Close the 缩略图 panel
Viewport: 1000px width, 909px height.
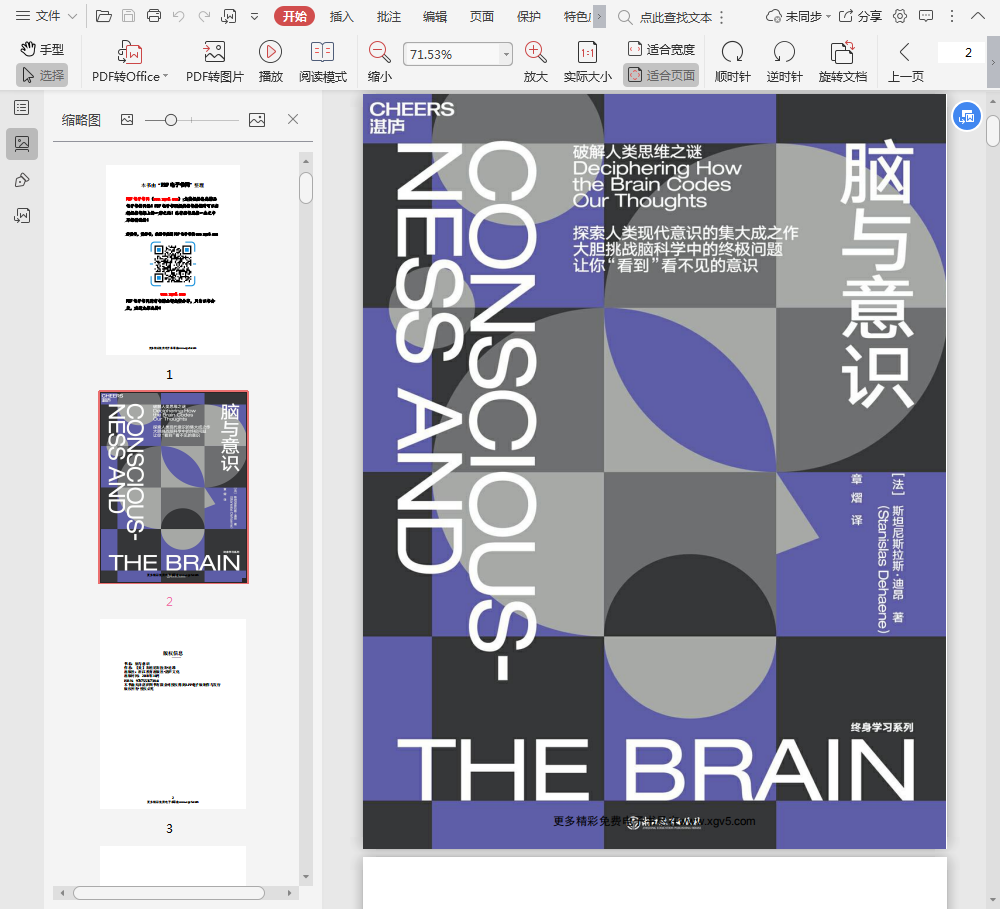coord(293,119)
